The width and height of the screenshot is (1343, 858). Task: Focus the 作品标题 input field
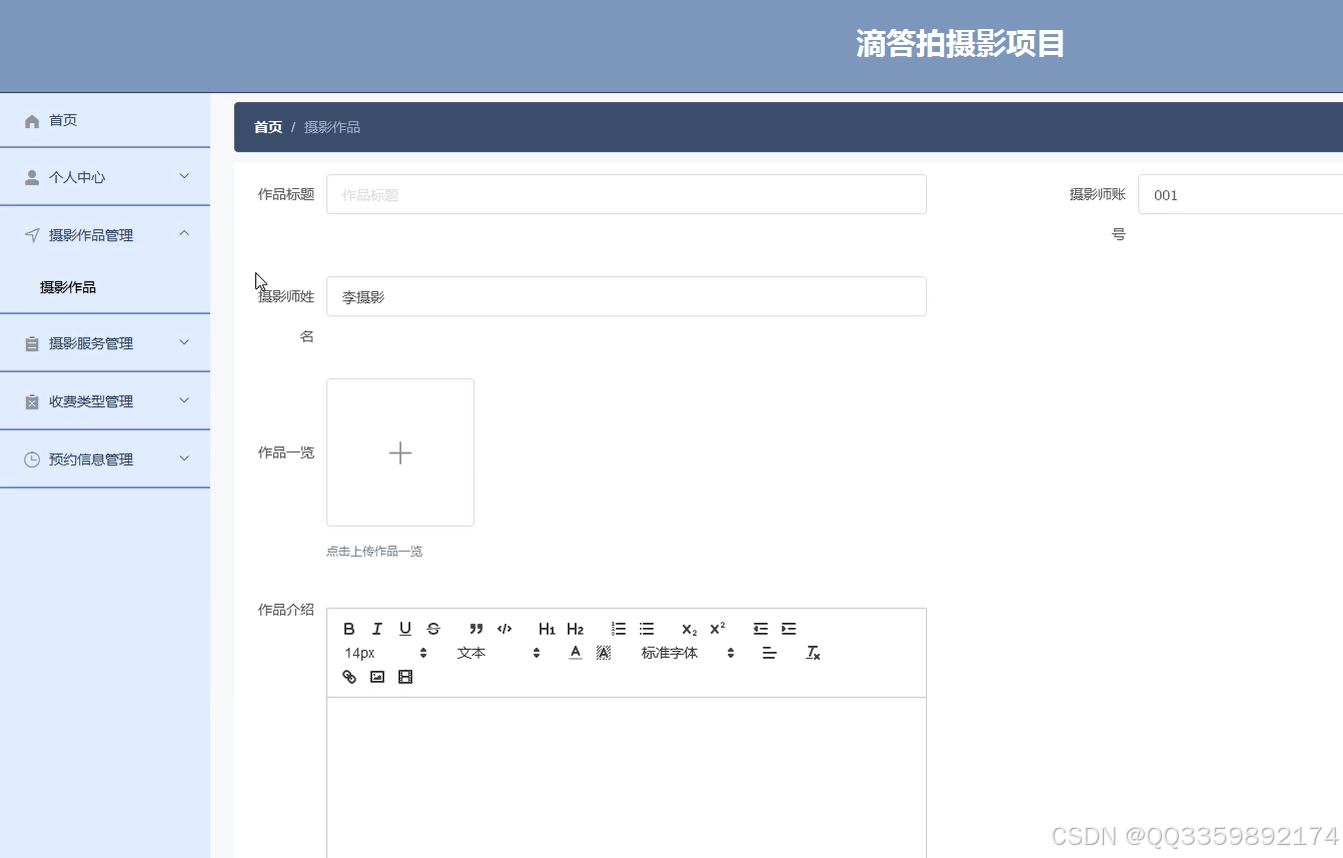[x=626, y=194]
